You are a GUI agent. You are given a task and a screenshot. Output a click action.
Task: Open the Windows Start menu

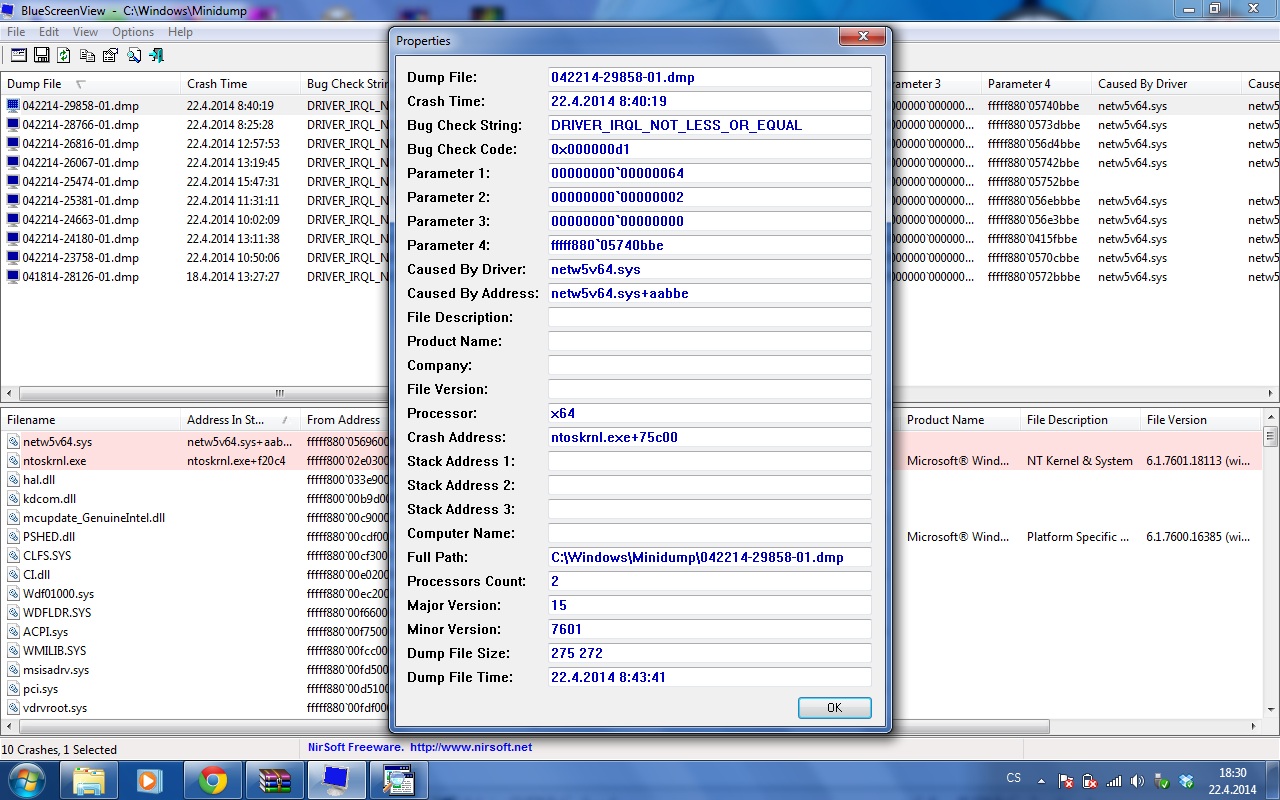26,779
